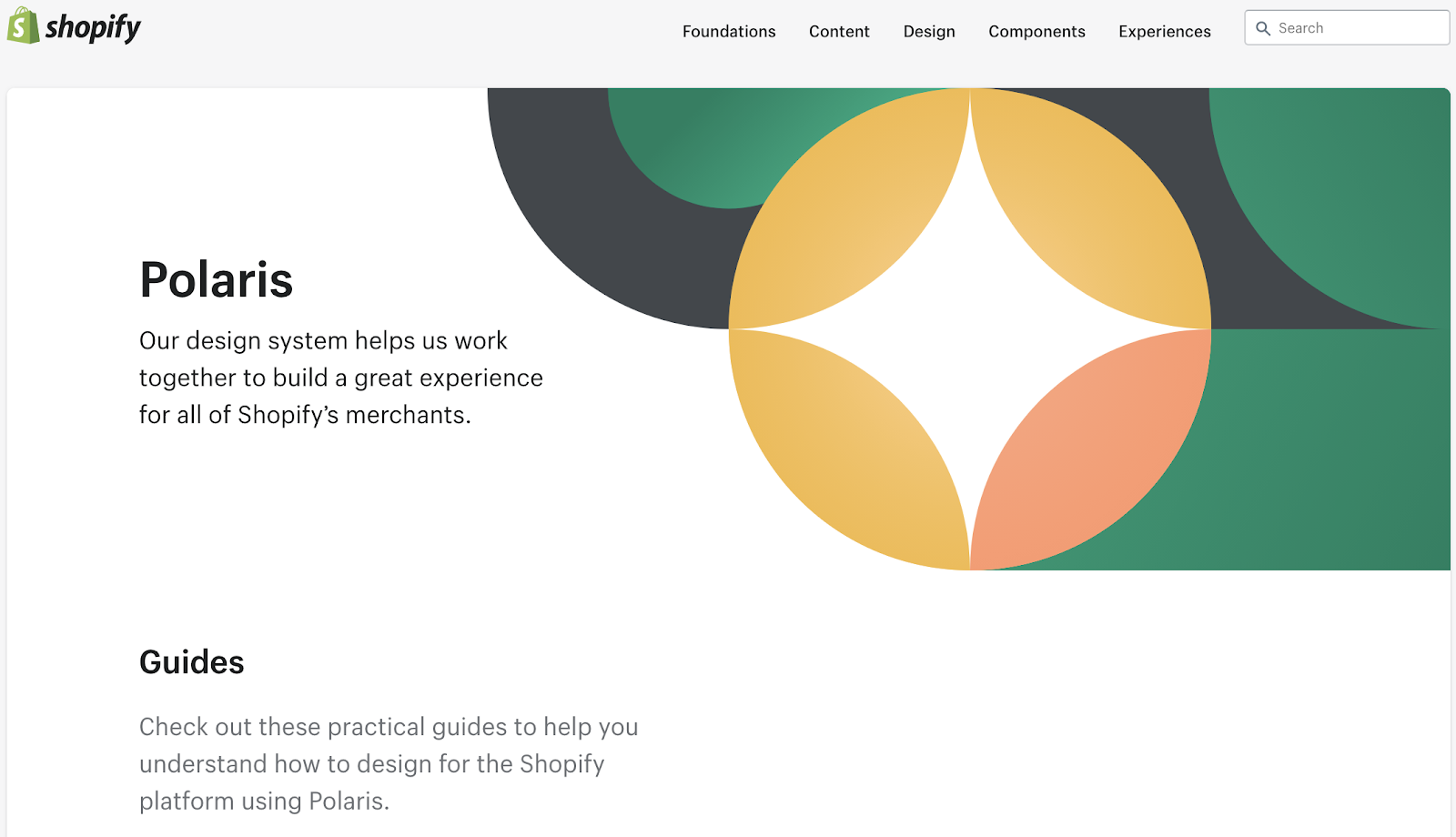Click the Guides section heading

click(192, 662)
